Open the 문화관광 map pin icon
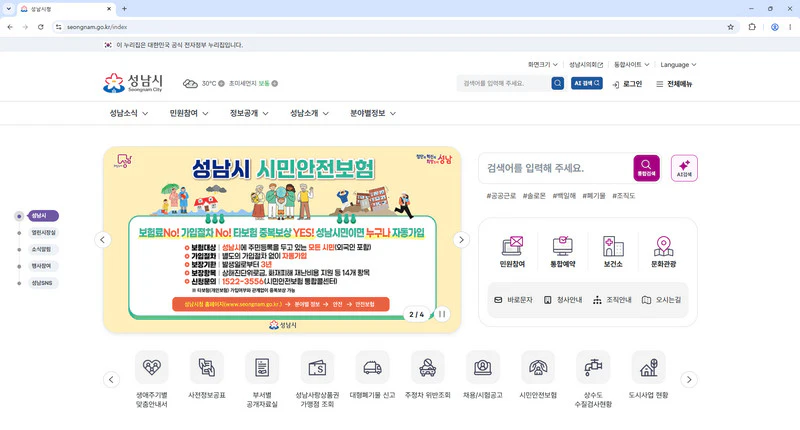The image size is (800, 430). 663,251
